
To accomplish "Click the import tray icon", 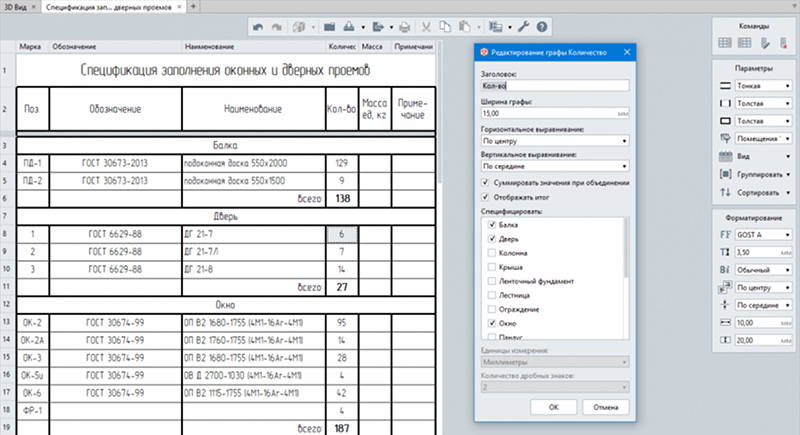I will tap(349, 27).
